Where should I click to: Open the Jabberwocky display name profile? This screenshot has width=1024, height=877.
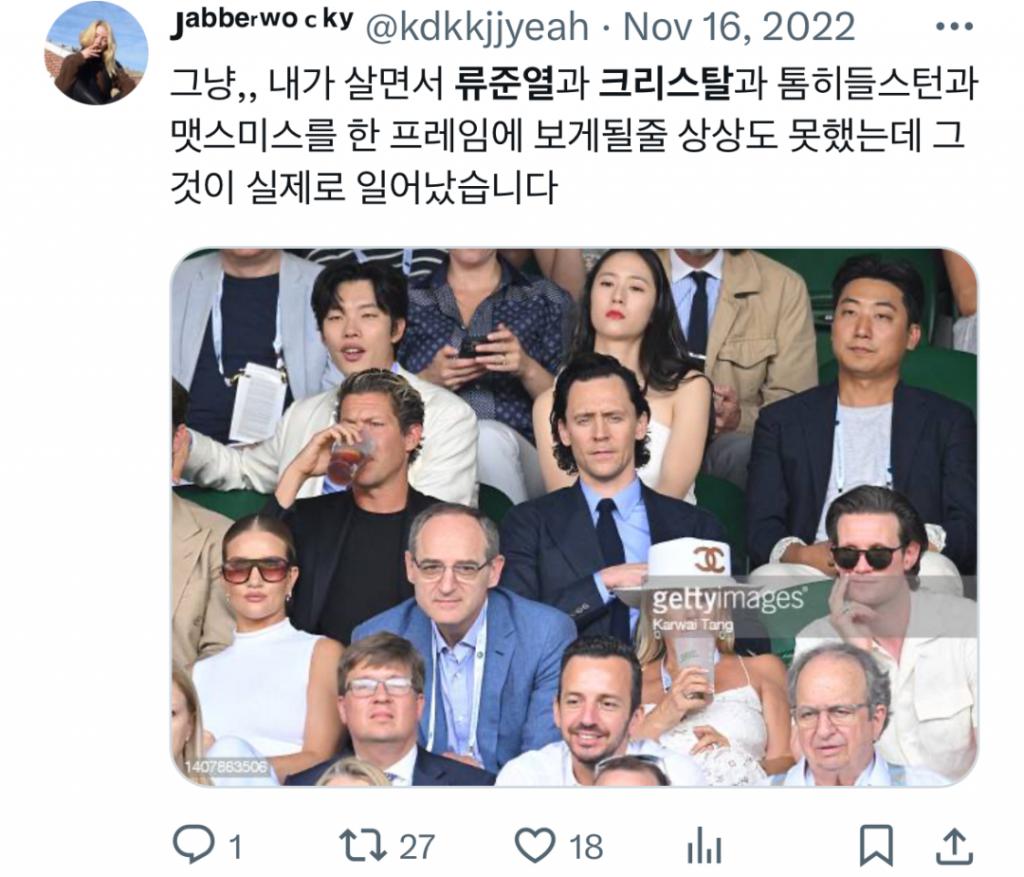click(261, 24)
